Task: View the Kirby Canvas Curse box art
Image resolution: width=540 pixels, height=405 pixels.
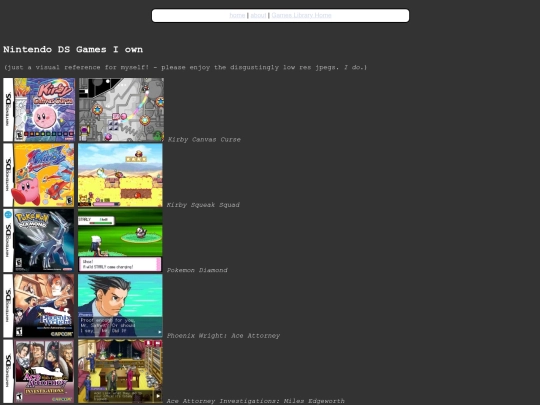Action: [39, 110]
